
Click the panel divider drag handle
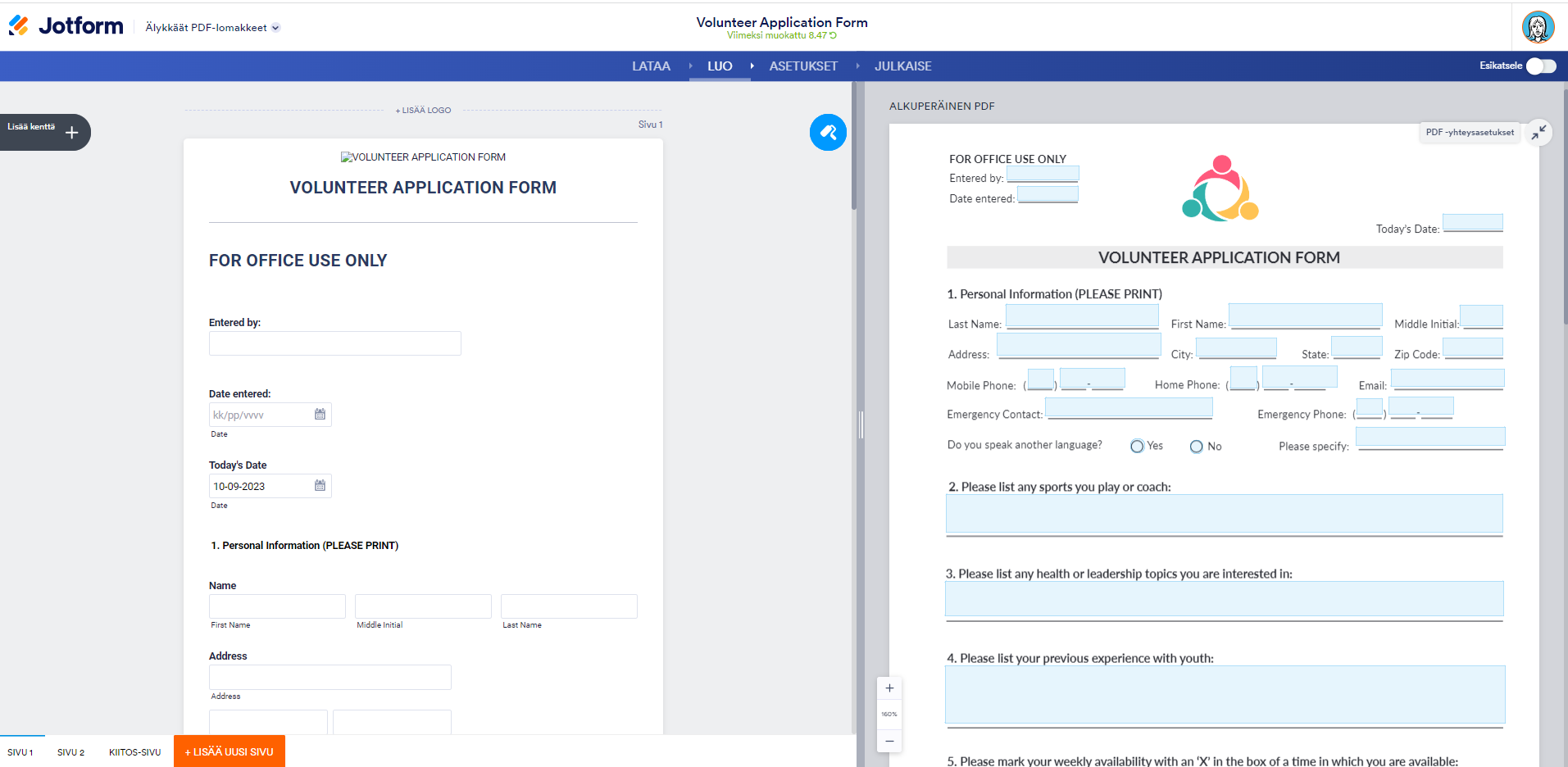coord(861,424)
